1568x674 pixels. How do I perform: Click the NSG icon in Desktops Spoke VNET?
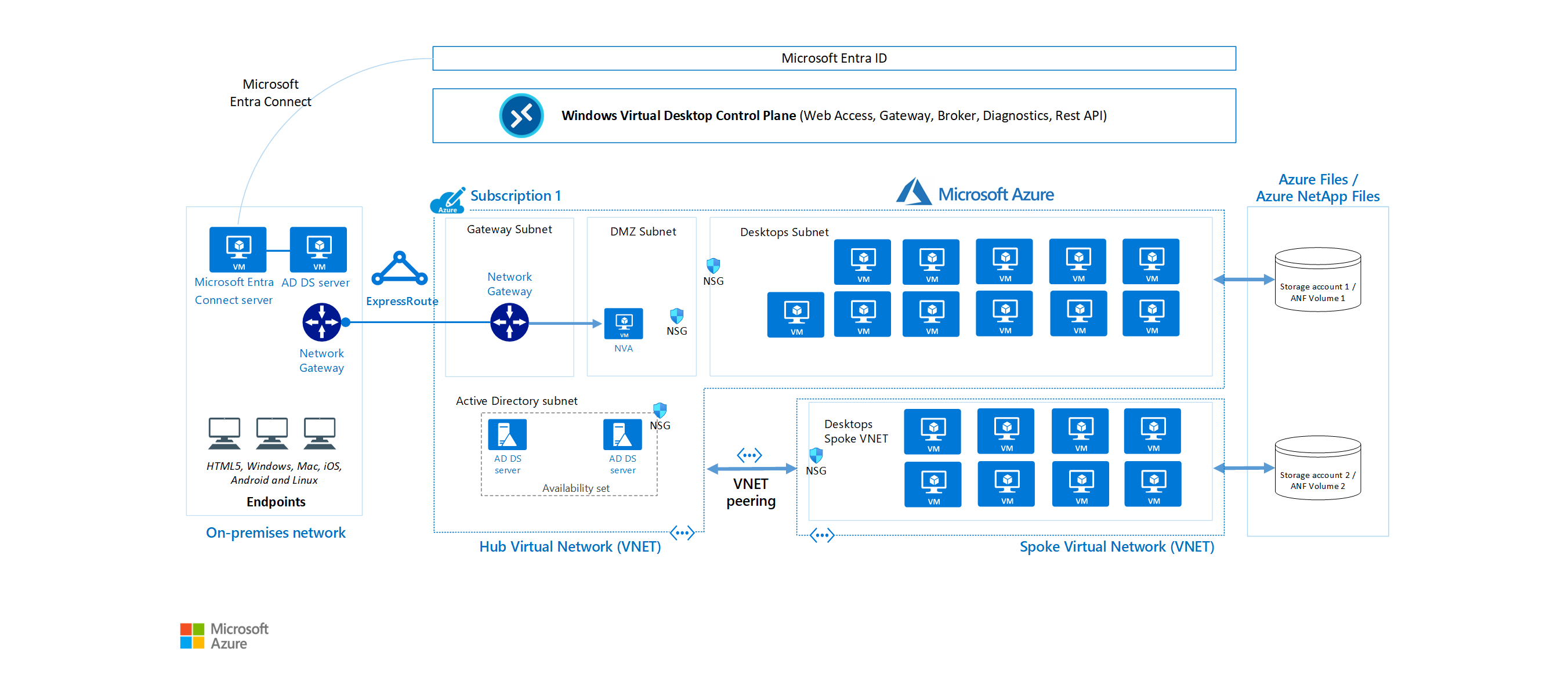[x=822, y=458]
